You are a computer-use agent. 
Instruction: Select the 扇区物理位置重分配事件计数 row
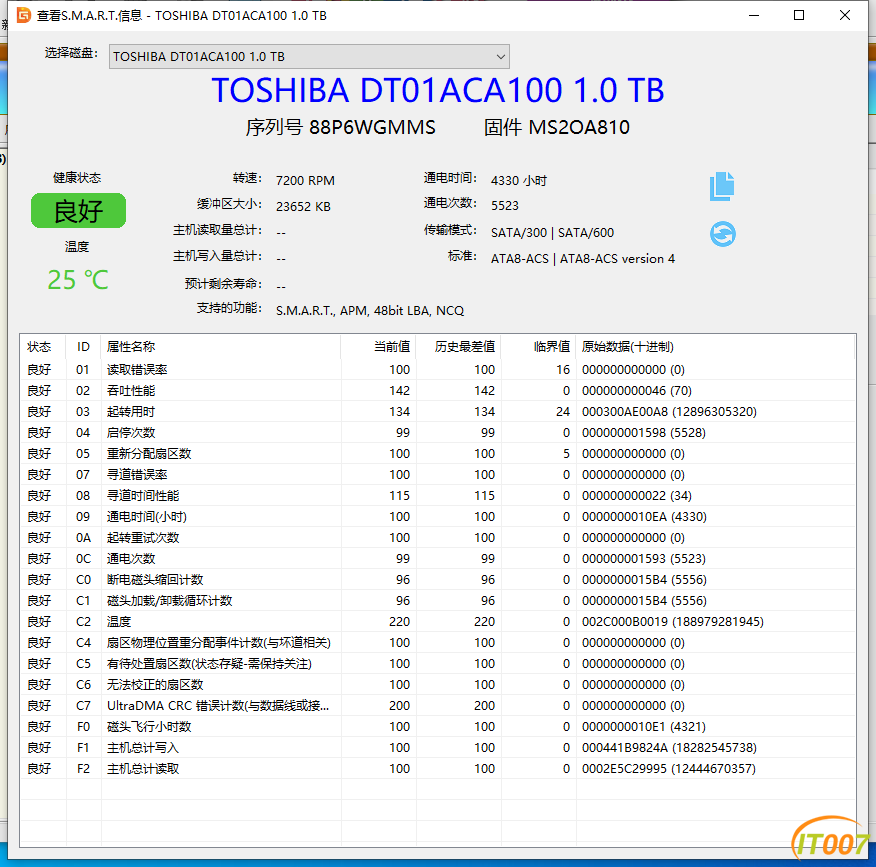pos(437,642)
